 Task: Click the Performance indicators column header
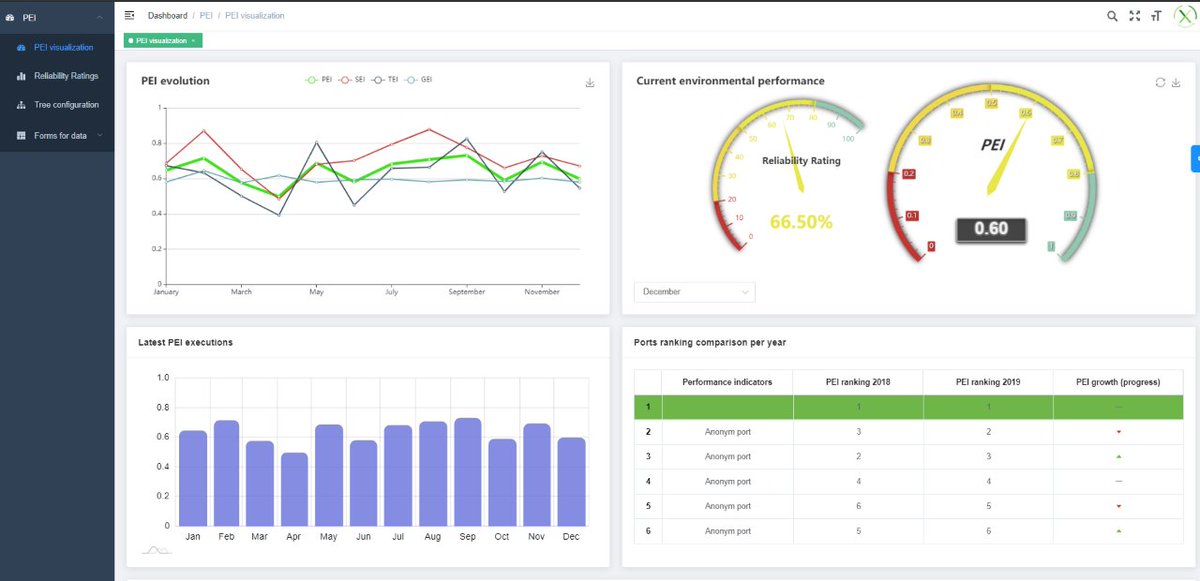click(727, 382)
